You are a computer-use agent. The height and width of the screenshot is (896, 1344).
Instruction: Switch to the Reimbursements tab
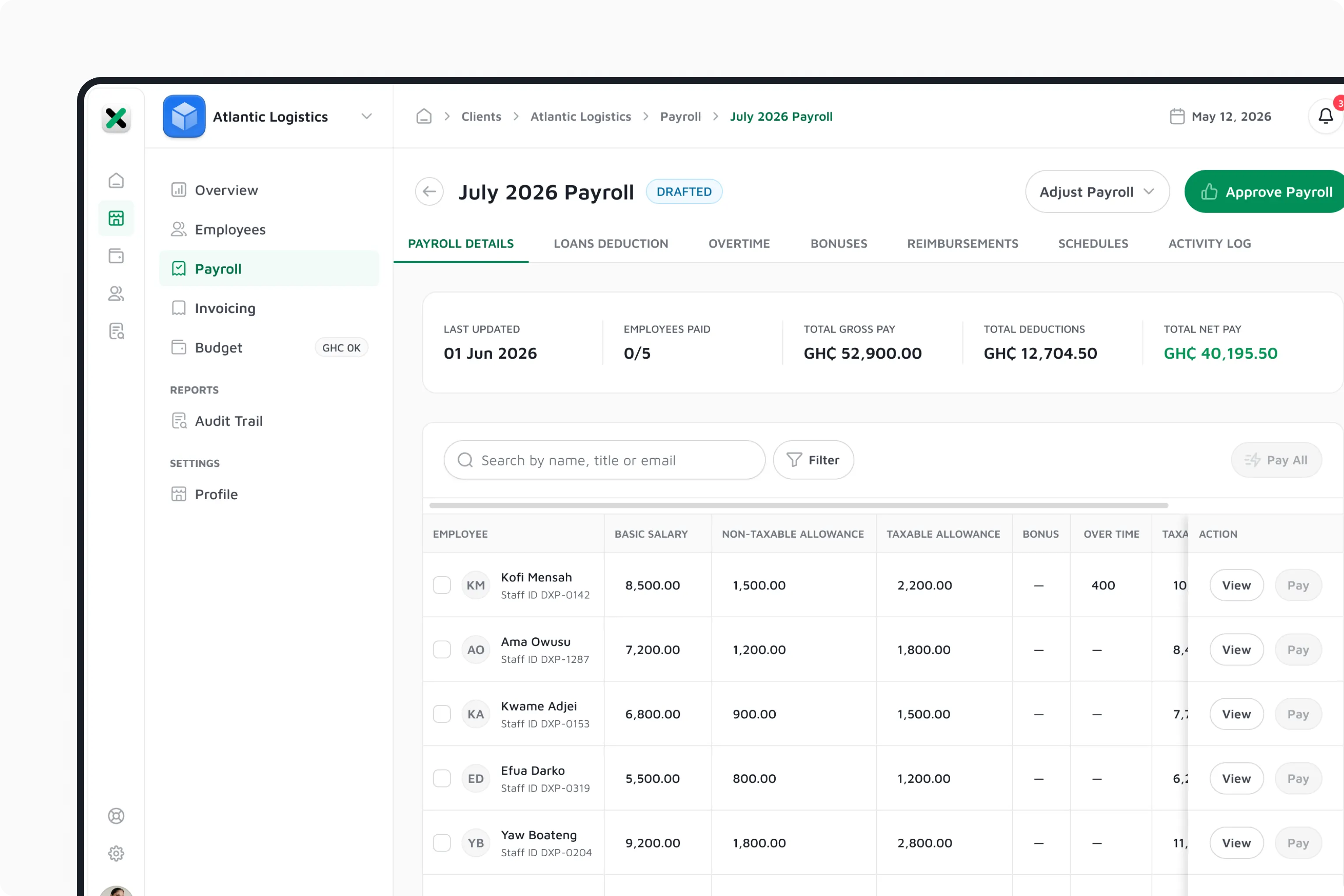tap(962, 243)
